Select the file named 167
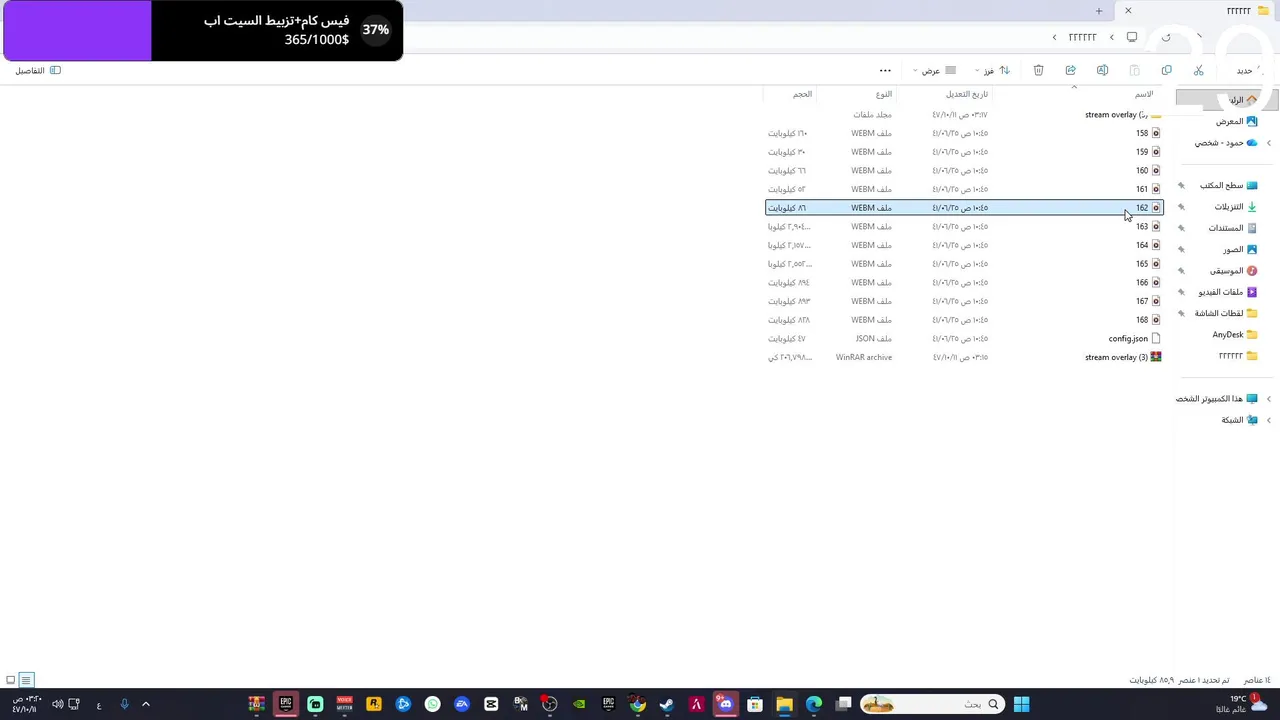Viewport: 1280px width, 720px height. (x=964, y=301)
